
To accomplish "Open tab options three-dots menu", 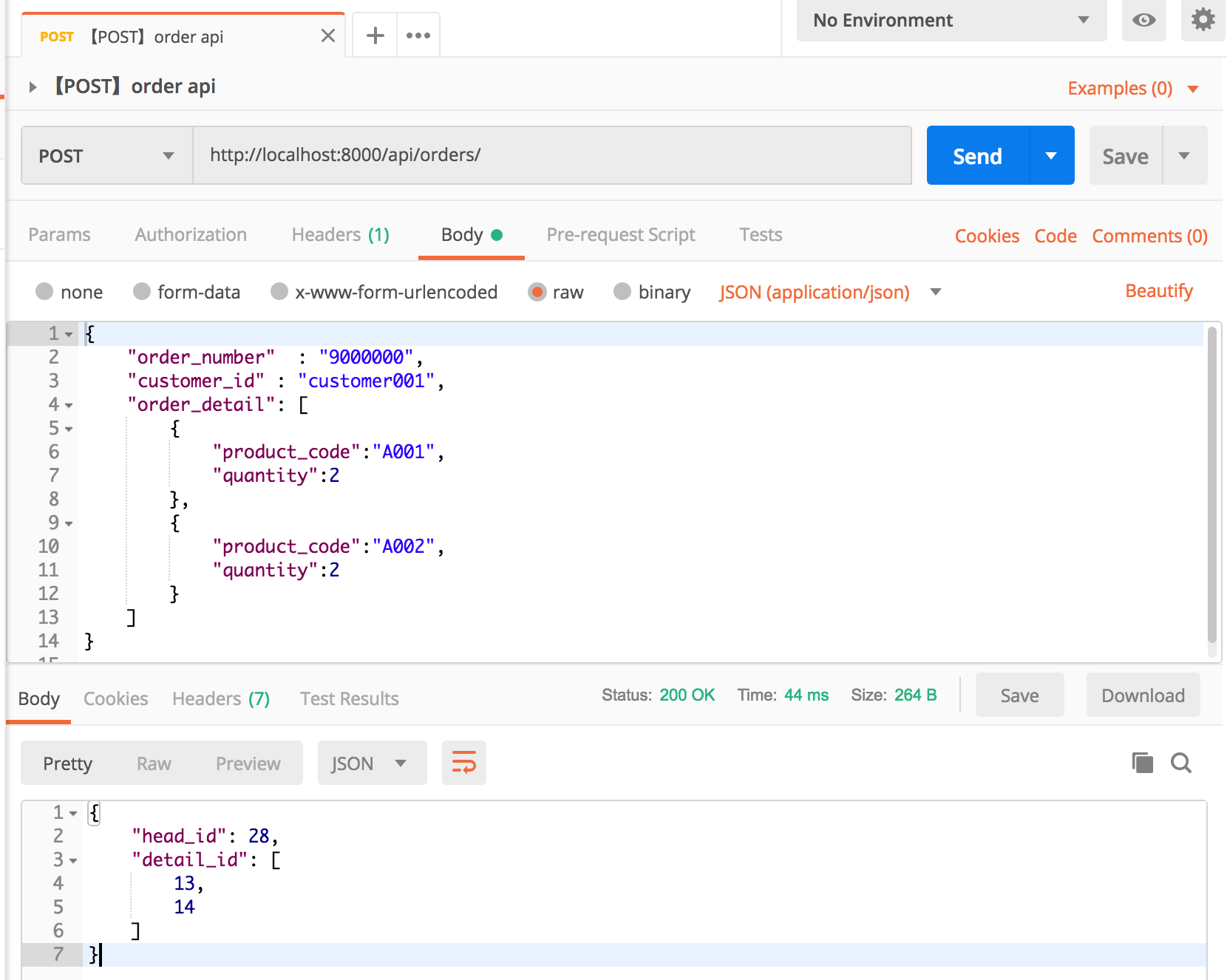I will (418, 35).
